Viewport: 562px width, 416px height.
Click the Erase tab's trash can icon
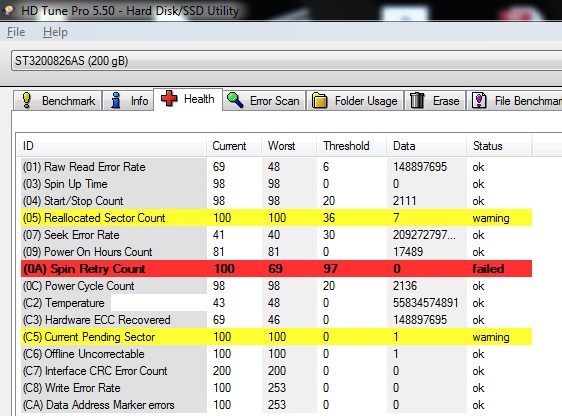point(417,100)
